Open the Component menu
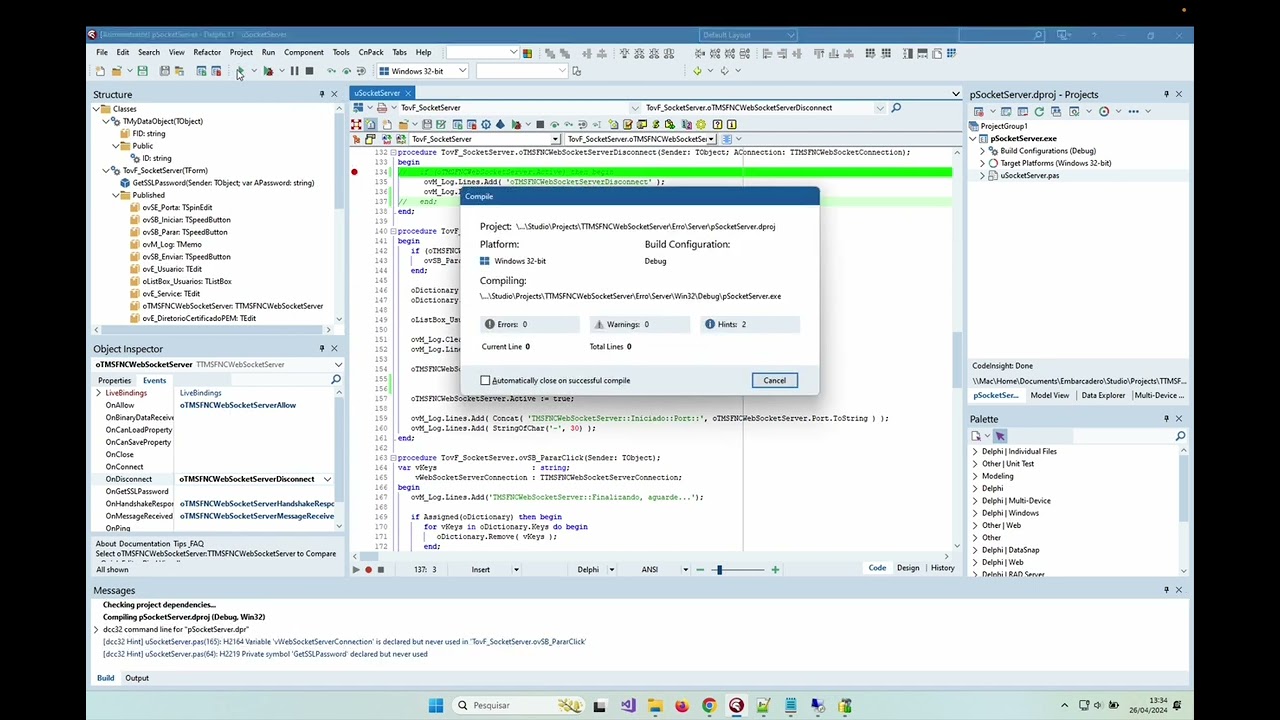This screenshot has width=1280, height=720. (303, 52)
